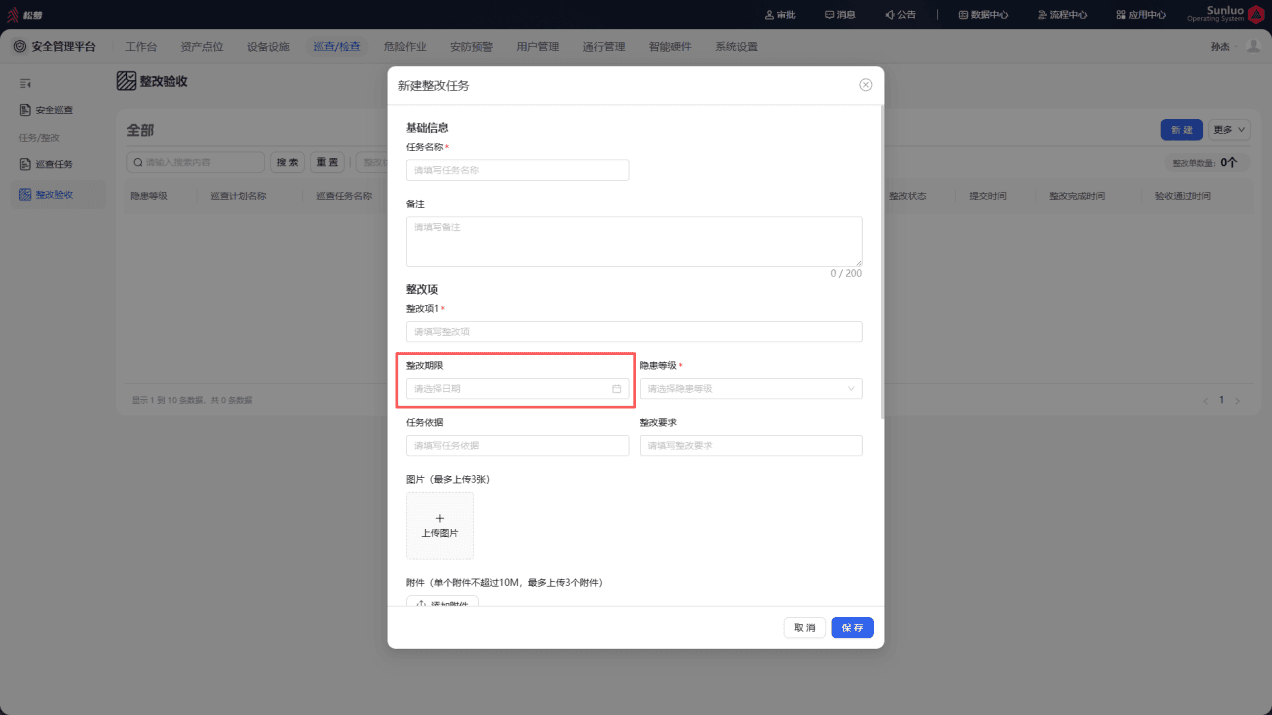Screen dimensions: 1272x715
Task: Select 巡查任务 in the left sidebar
Action: tap(54, 164)
